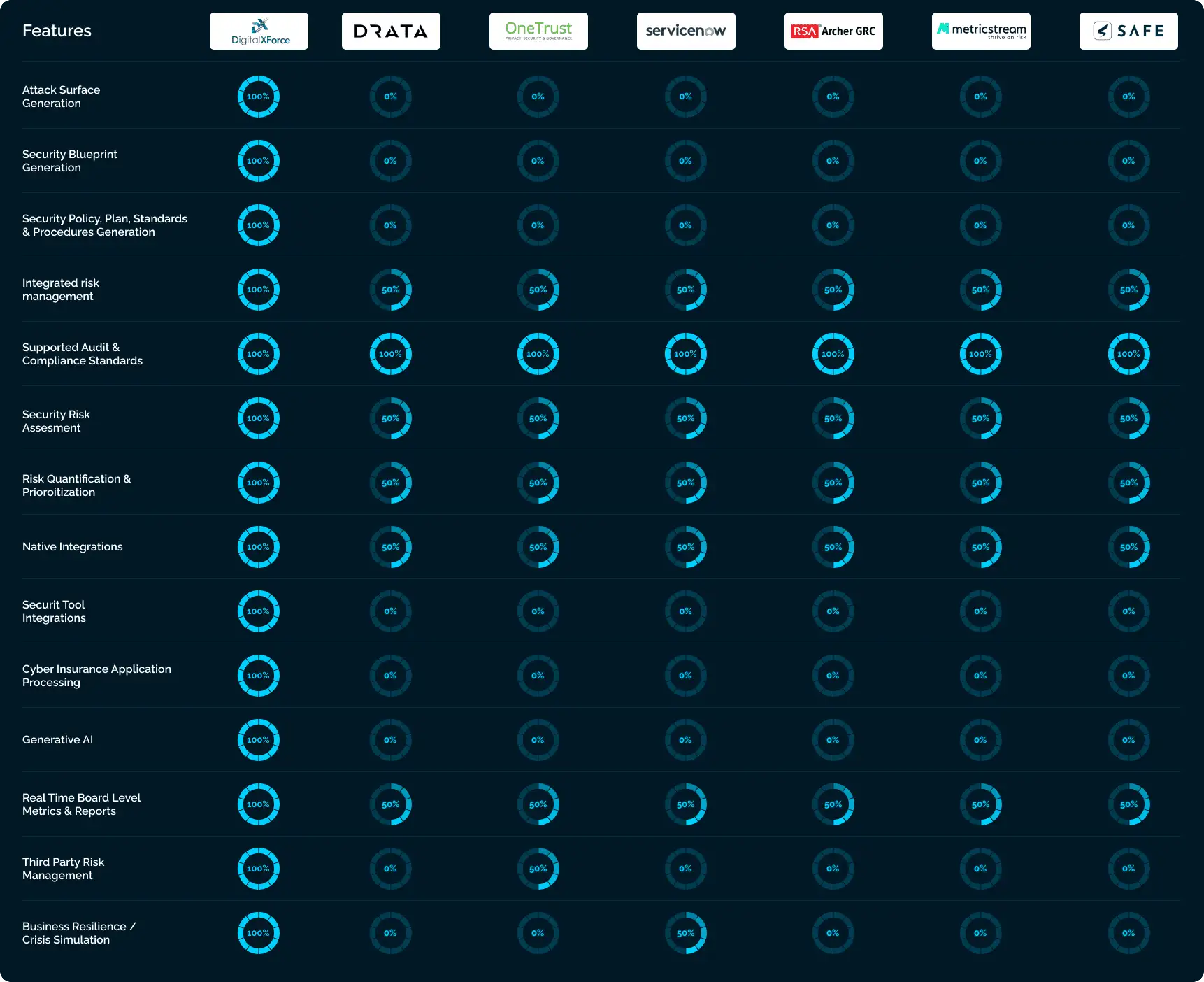
Task: Click the Risk Quantification & Prioritization label
Action: [x=76, y=485]
